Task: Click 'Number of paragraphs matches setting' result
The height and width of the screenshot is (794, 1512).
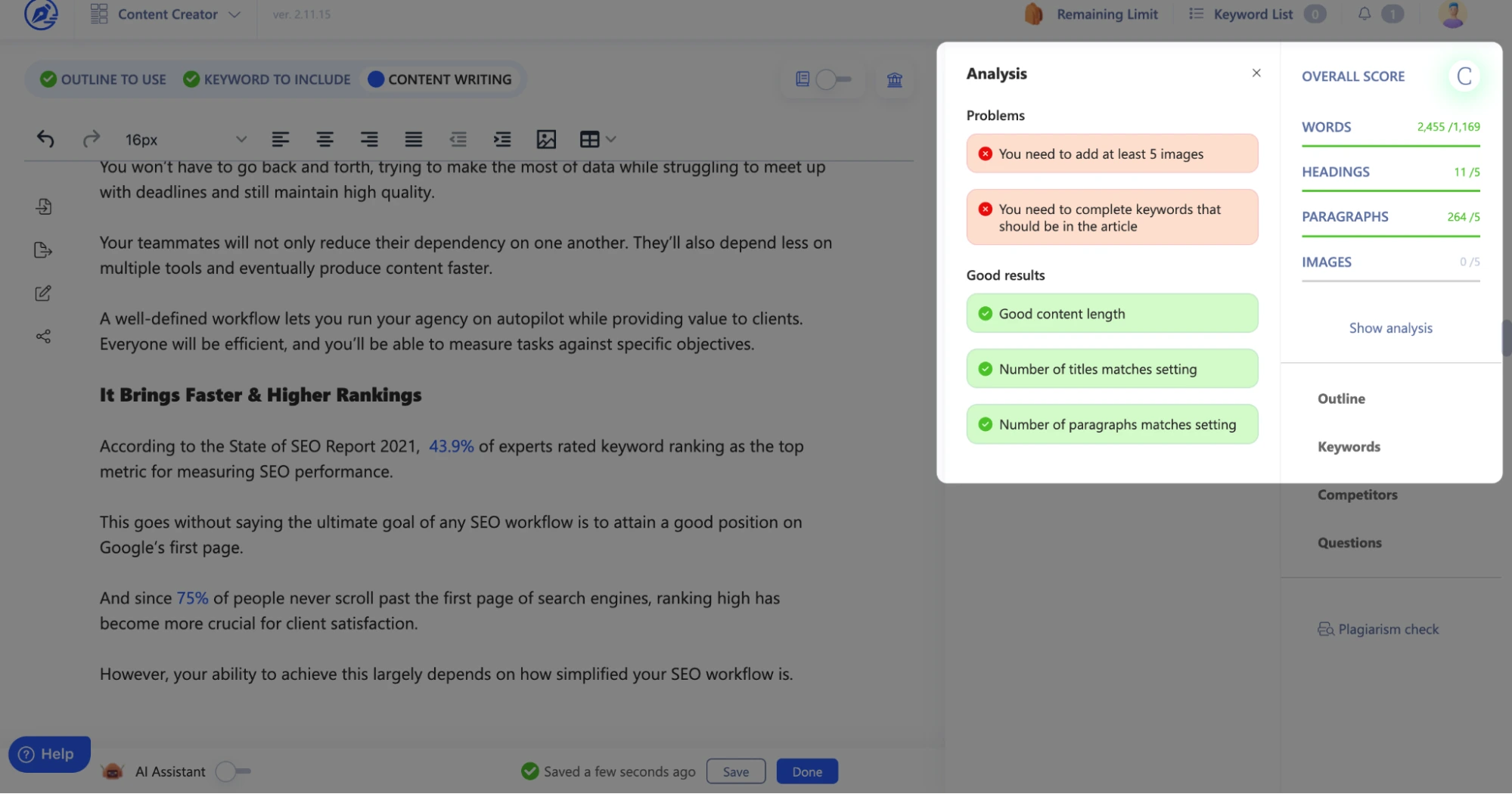Action: (x=1112, y=424)
